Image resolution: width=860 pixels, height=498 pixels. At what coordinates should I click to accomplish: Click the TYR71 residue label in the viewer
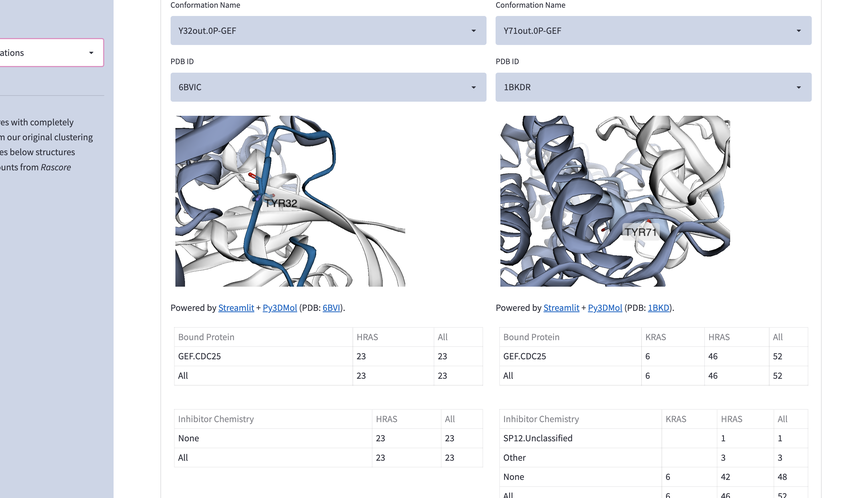click(x=641, y=231)
